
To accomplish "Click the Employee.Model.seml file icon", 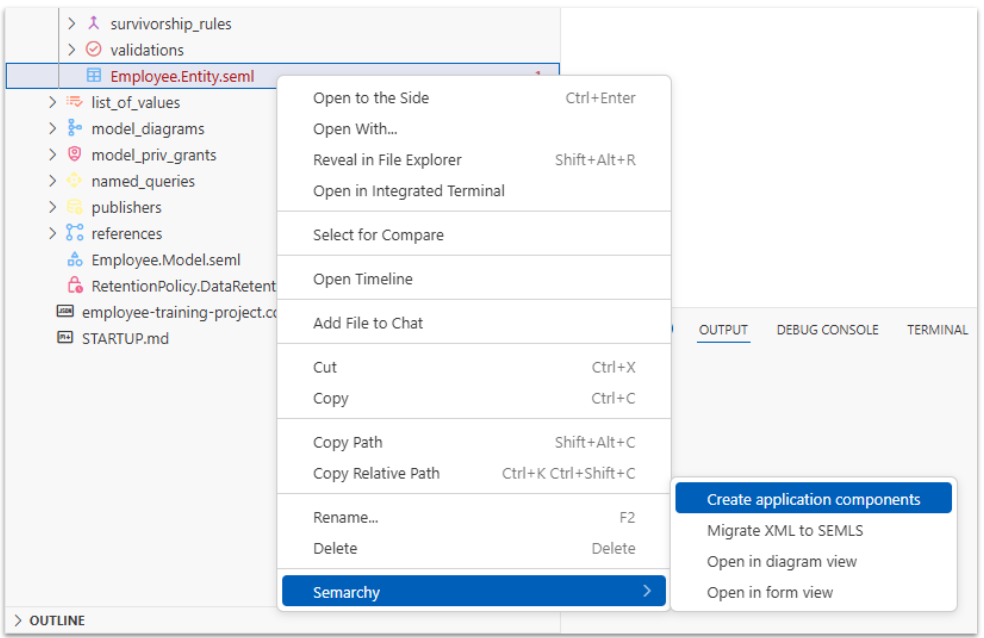I will (74, 260).
